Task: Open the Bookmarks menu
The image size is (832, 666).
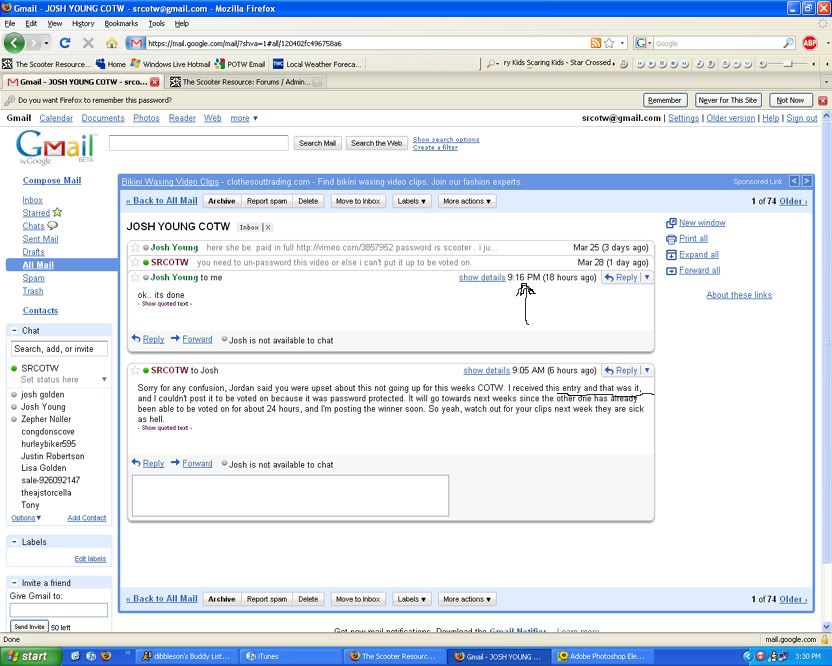Action: click(121, 23)
